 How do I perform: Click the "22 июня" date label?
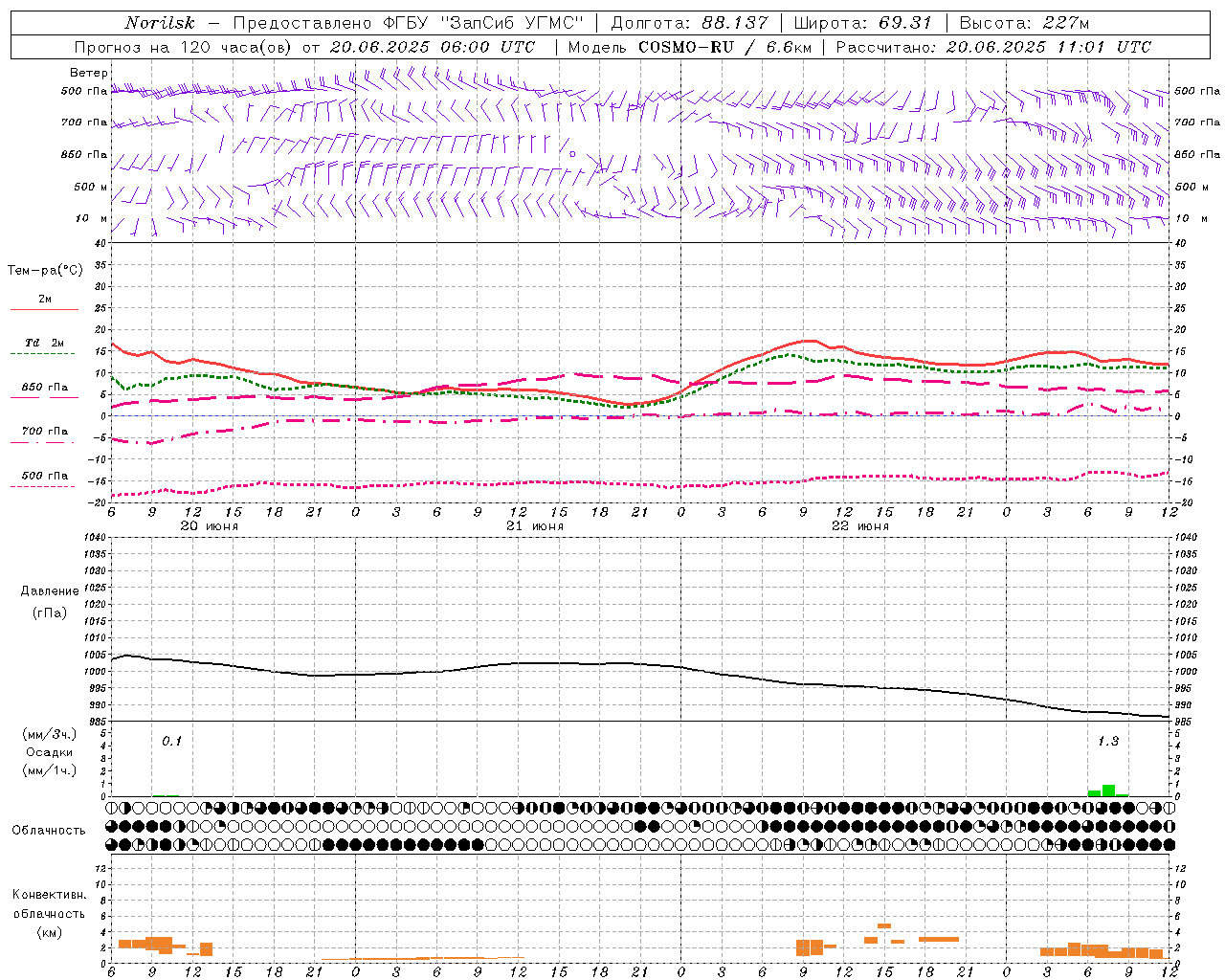tap(859, 526)
